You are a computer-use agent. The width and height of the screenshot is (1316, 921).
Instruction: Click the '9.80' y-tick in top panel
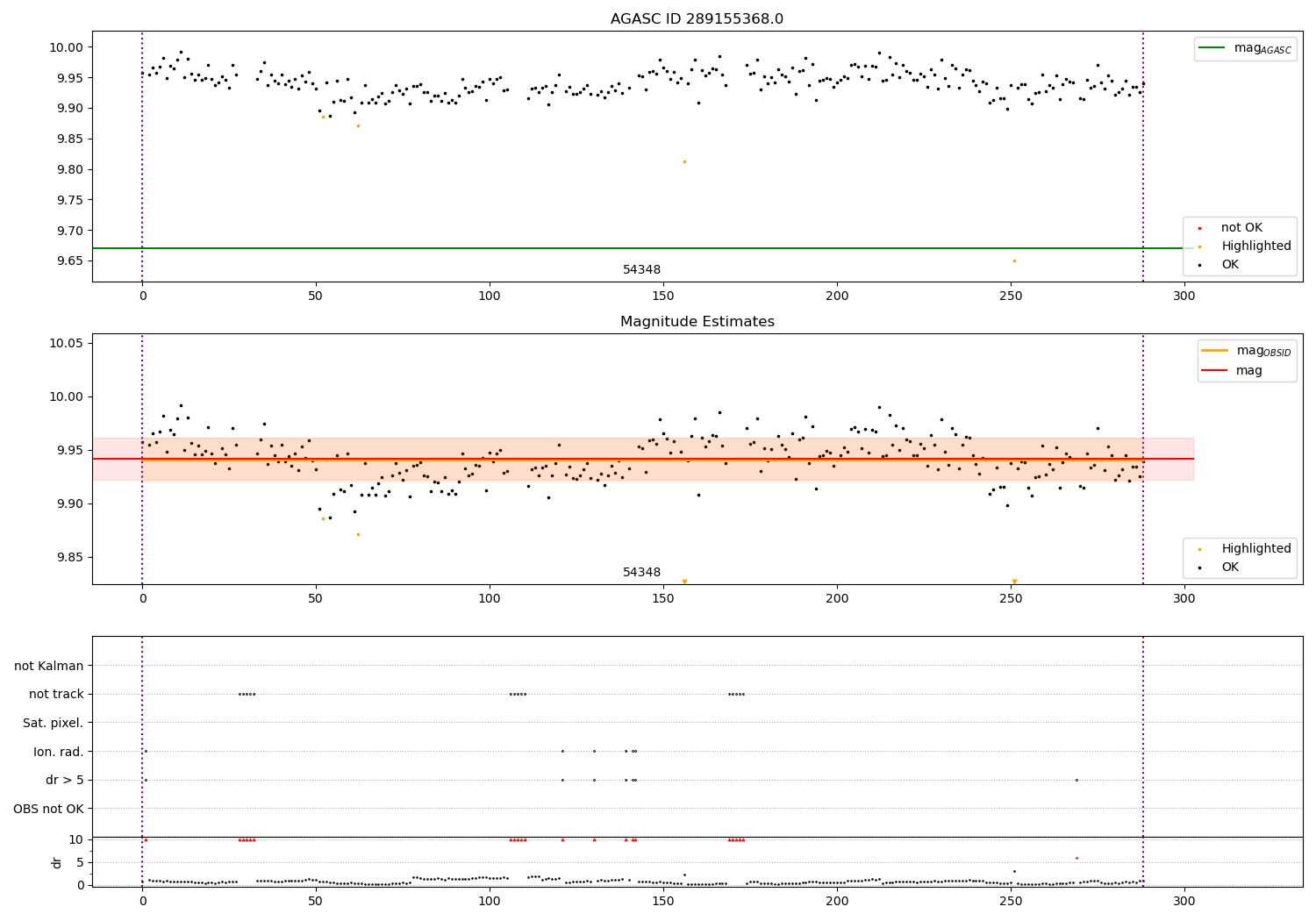pos(70,170)
